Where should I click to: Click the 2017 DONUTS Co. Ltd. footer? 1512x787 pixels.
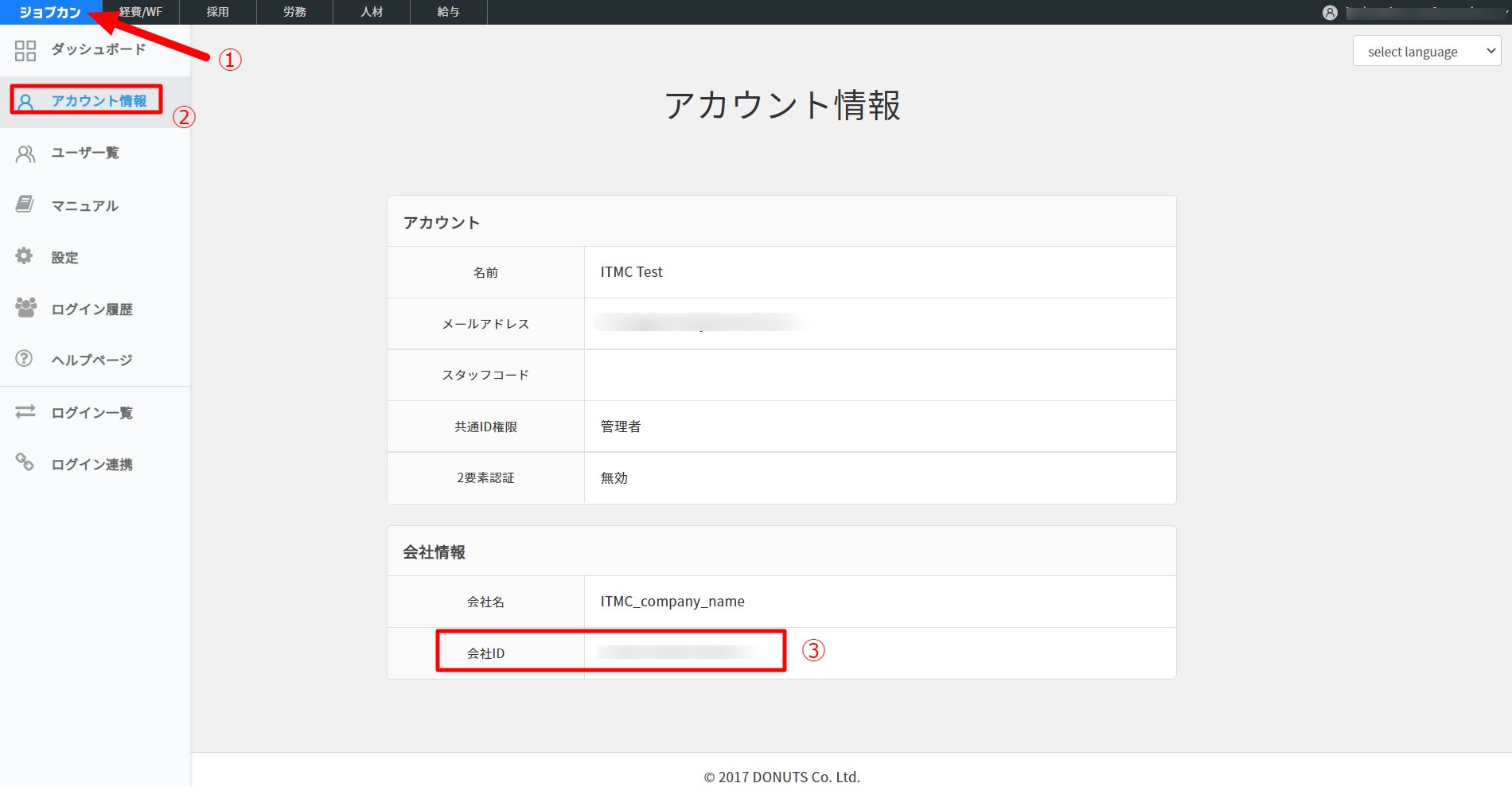pos(782,777)
